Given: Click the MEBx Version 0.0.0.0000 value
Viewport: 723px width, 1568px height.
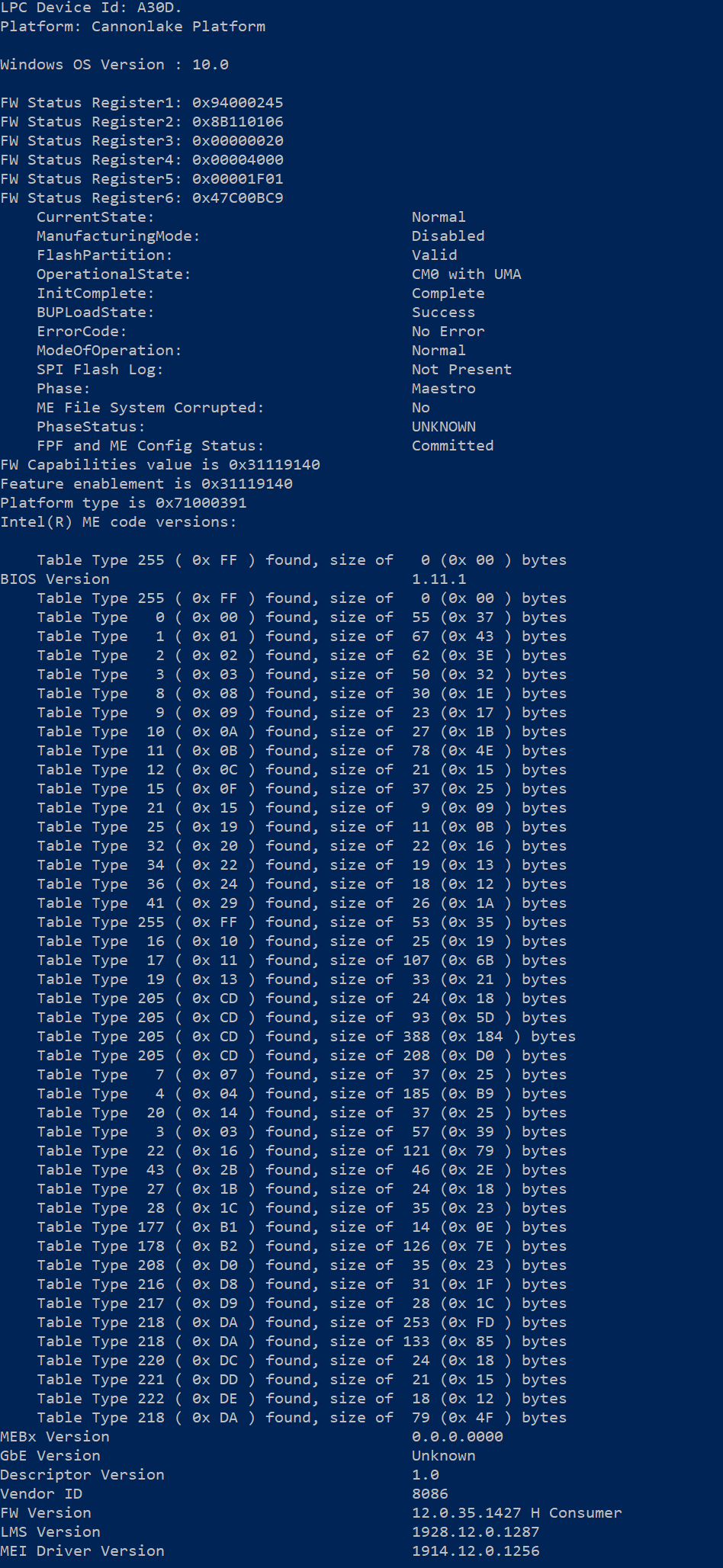Looking at the screenshot, I should [x=458, y=1436].
